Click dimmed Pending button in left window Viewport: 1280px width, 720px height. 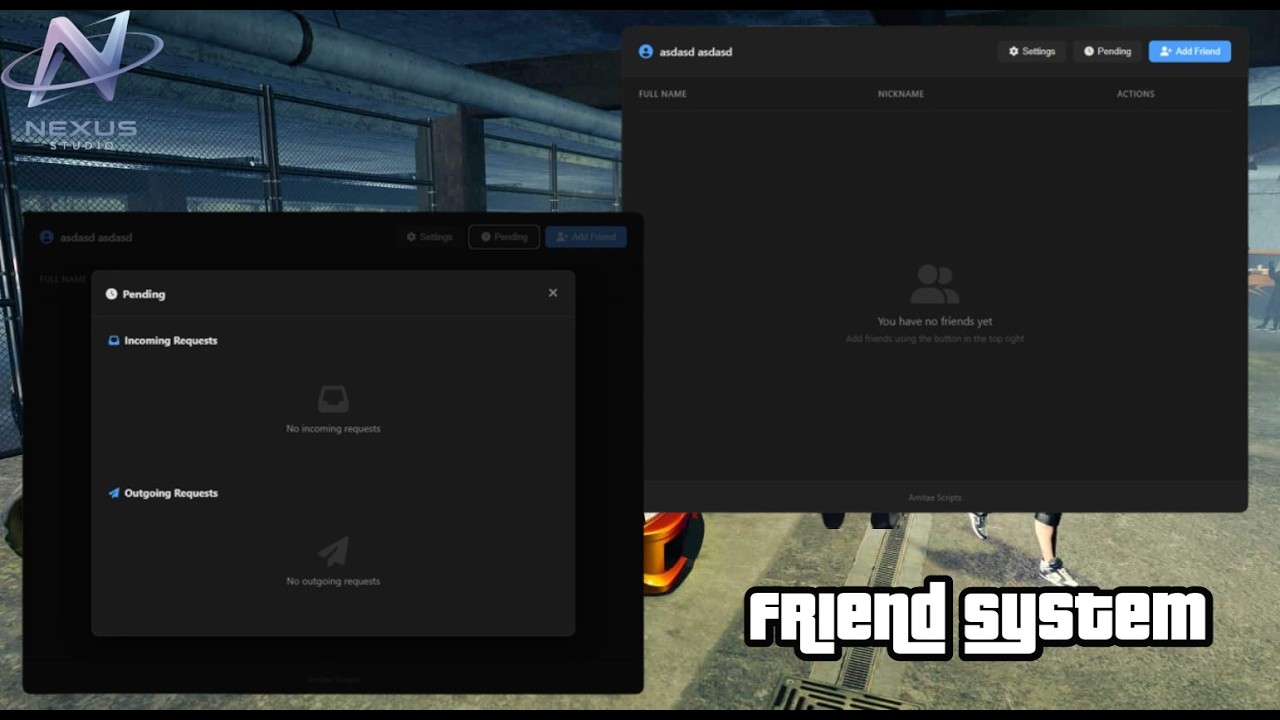click(504, 237)
